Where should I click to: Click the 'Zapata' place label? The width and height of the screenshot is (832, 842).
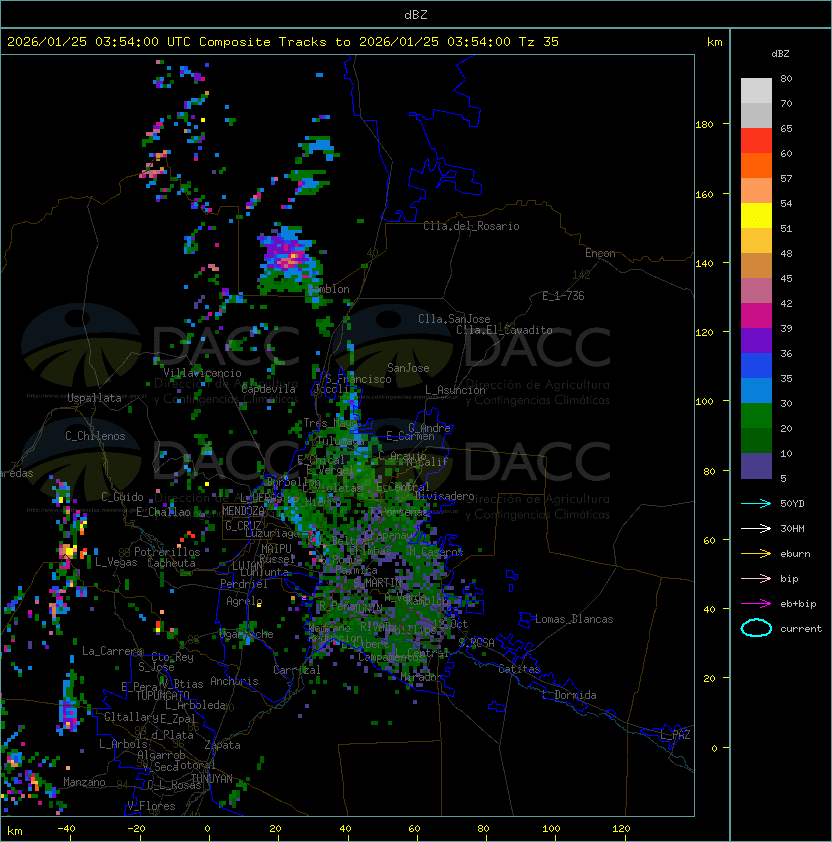point(222,745)
